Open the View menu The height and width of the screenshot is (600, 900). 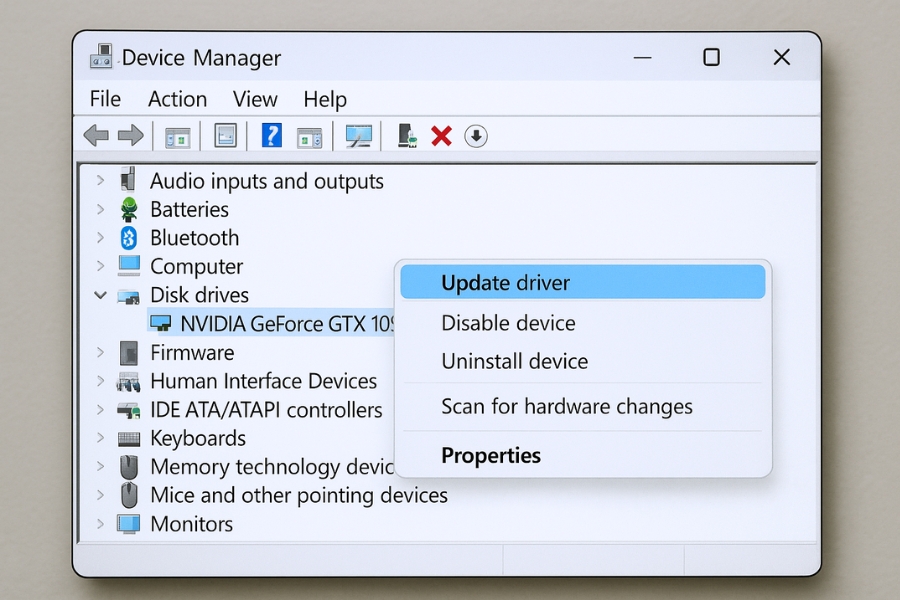[255, 99]
